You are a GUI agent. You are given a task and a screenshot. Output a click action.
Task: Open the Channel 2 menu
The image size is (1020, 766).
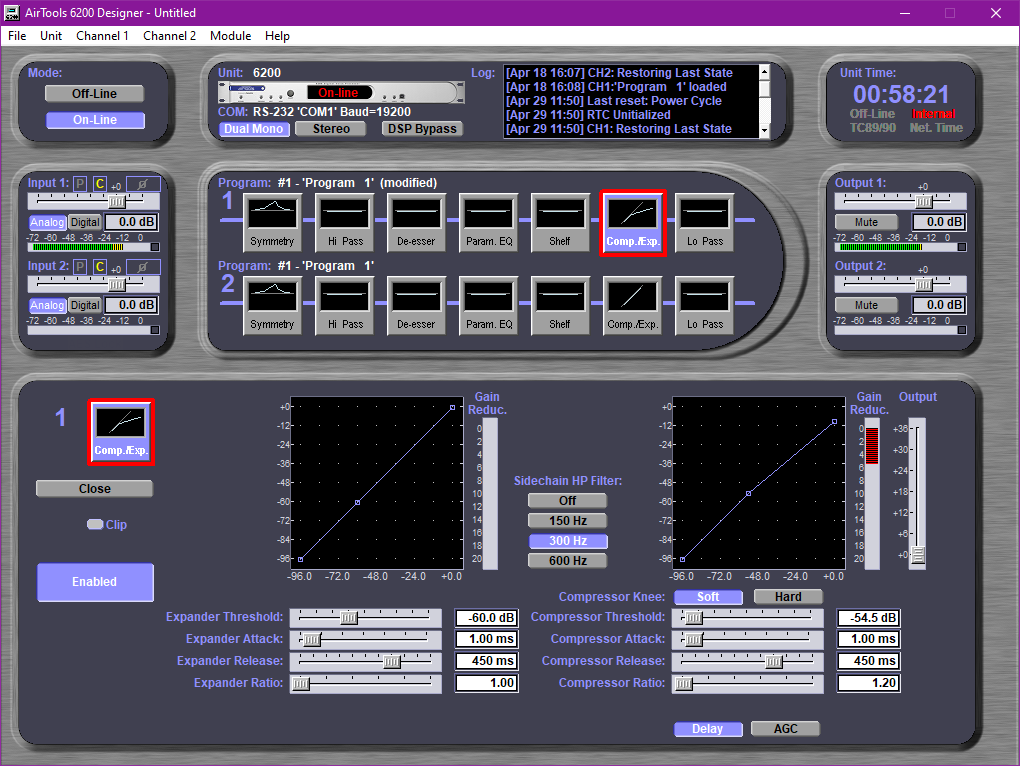point(169,36)
